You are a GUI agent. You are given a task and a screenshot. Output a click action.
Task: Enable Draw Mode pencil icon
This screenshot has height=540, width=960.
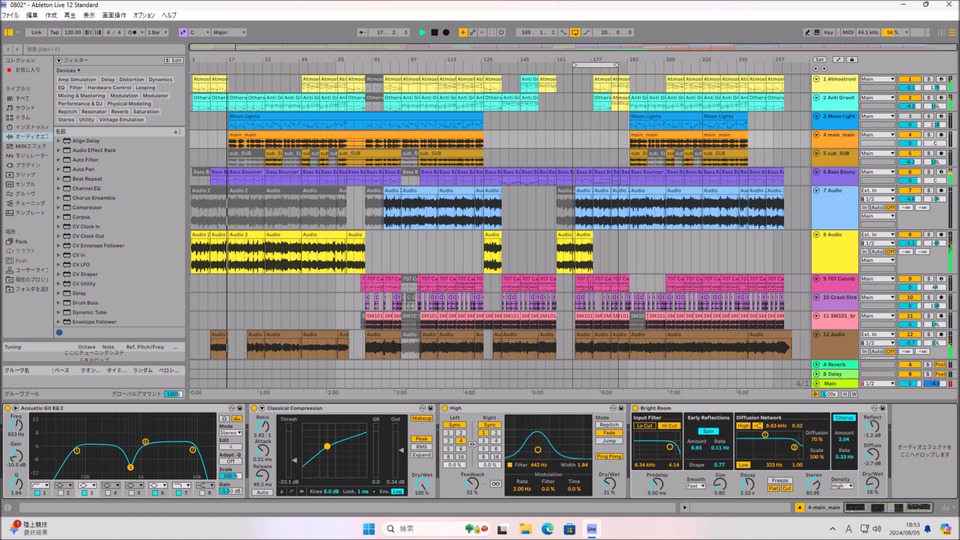[807, 32]
